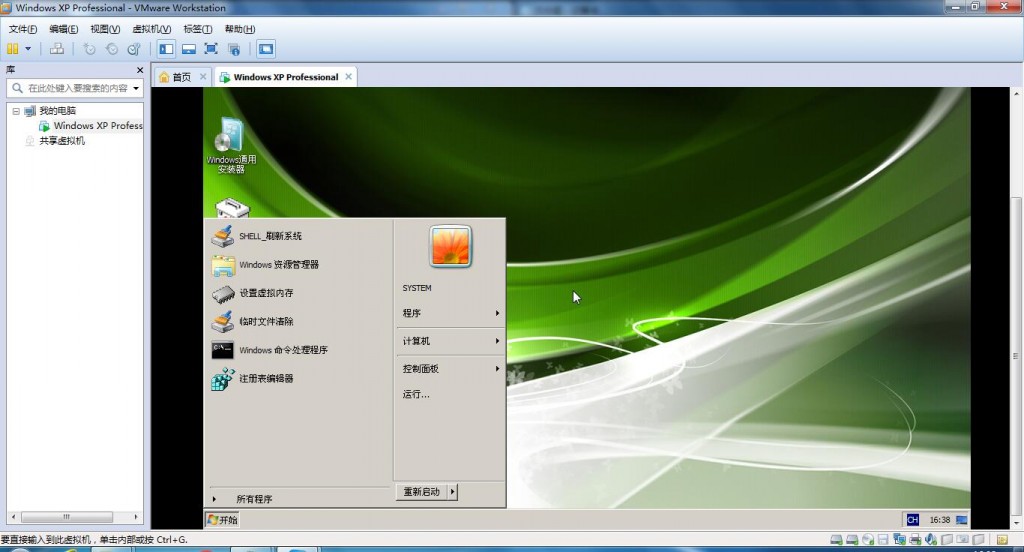Close the 首页 tab
Viewport: 1024px width, 552px height.
click(x=203, y=76)
